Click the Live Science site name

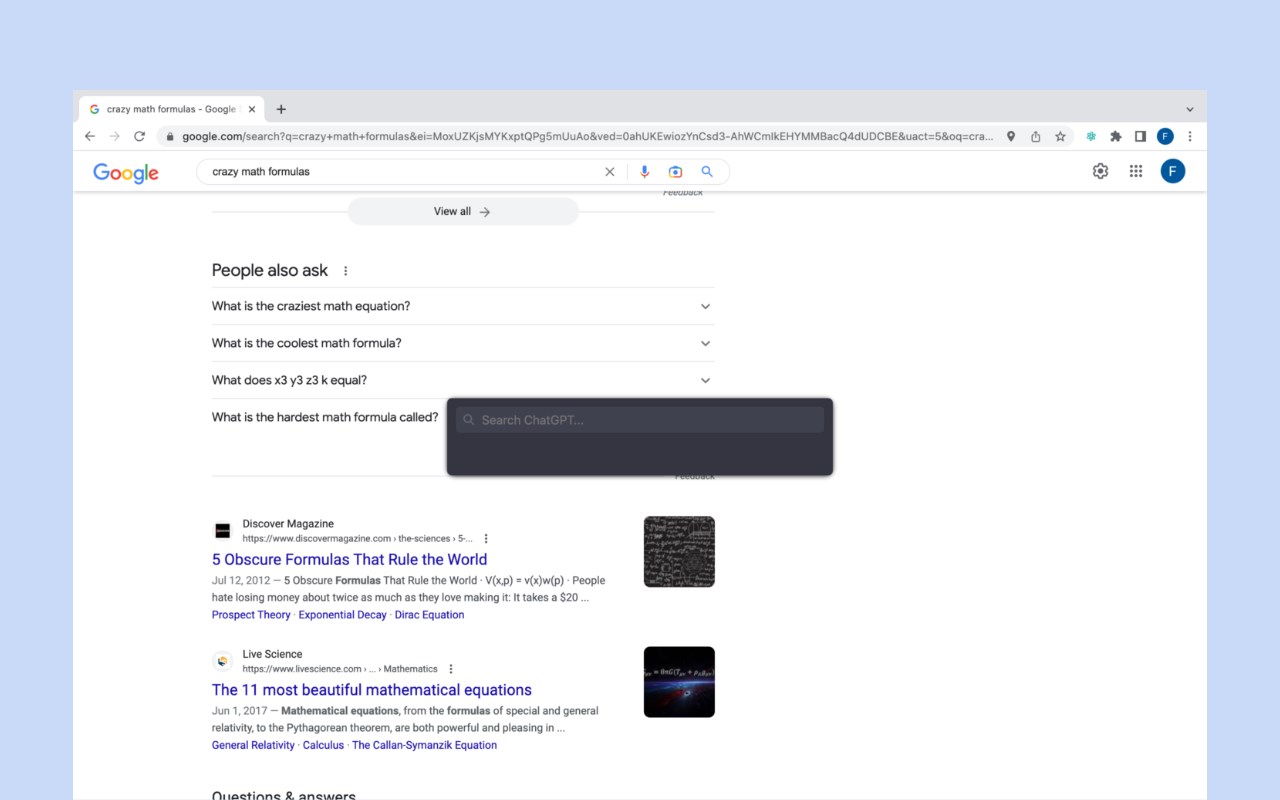tap(272, 654)
